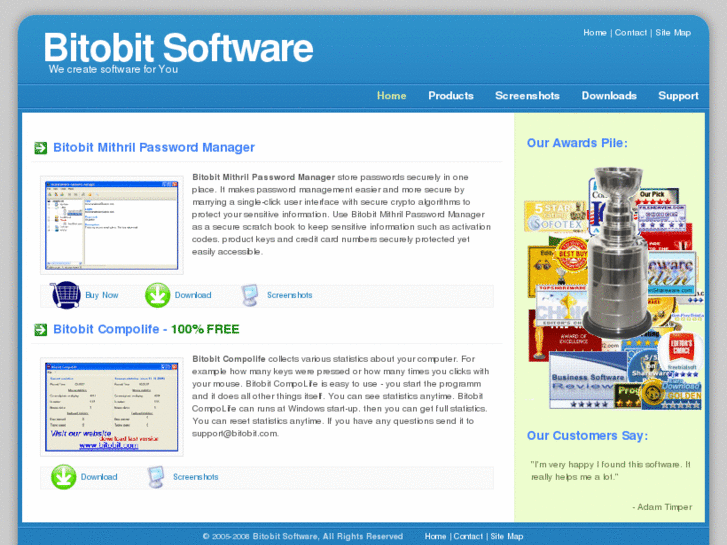Image resolution: width=727 pixels, height=545 pixels.
Task: Click the 5 Star Sofotex award badge
Action: pyautogui.click(x=555, y=216)
